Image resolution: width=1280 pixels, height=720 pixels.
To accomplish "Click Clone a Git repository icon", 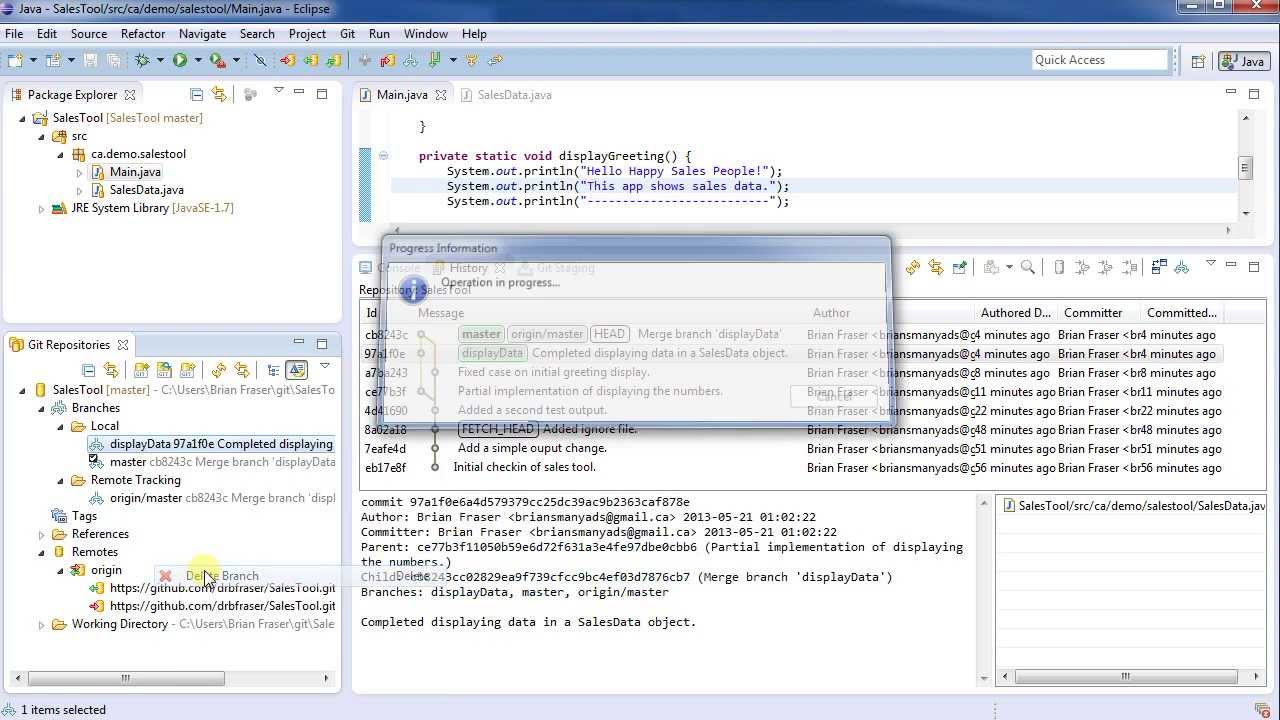I will click(164, 370).
